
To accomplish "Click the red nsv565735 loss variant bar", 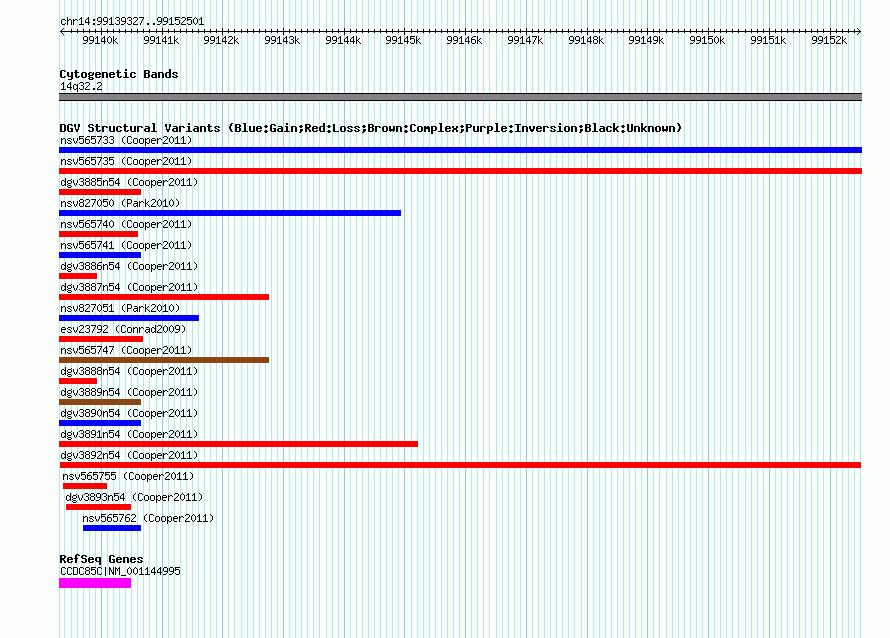I will pos(460,171).
